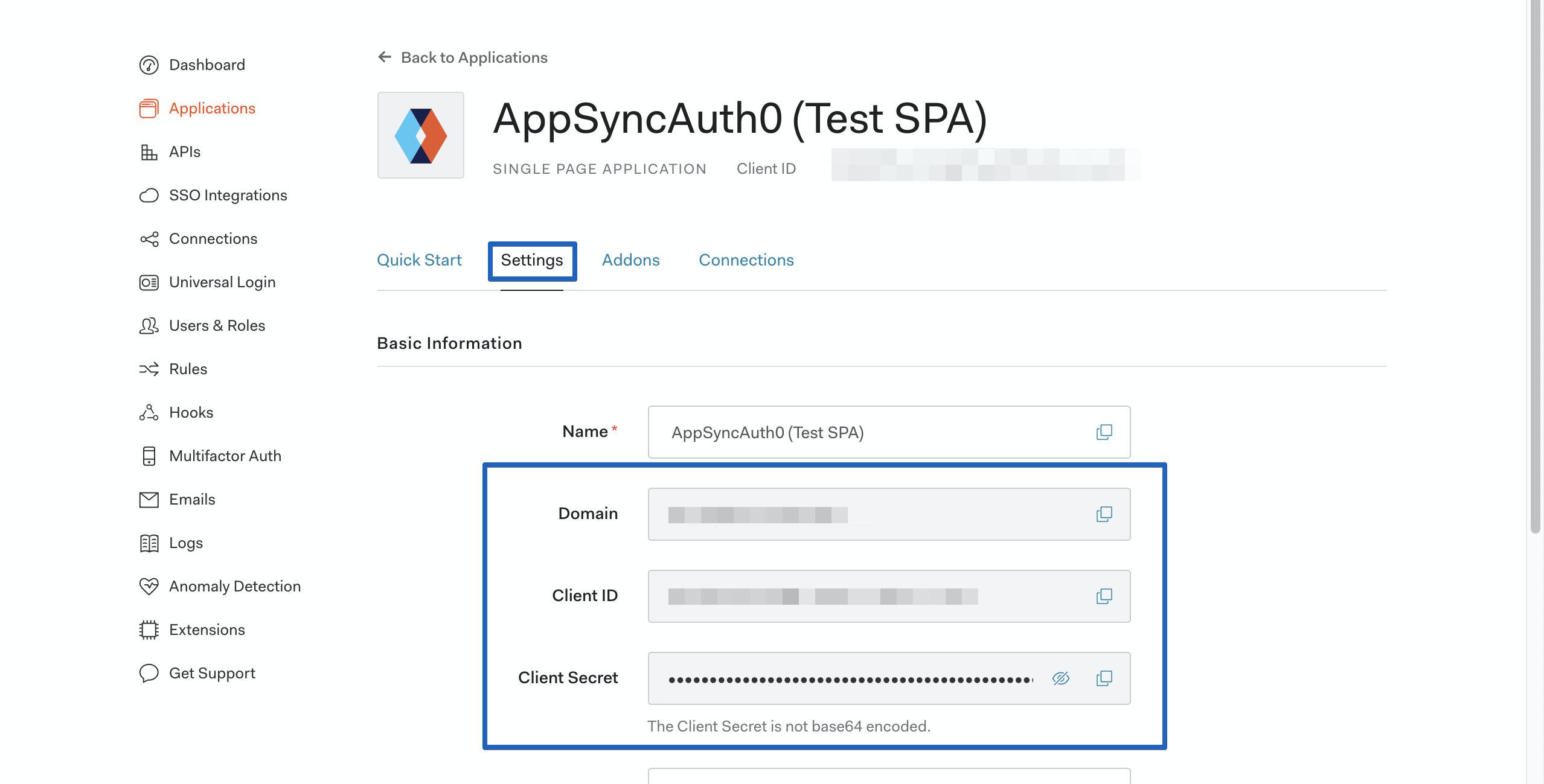Screen dimensions: 1544x784
Task: Select the Rules icon in the sidebar
Action: tap(149, 369)
